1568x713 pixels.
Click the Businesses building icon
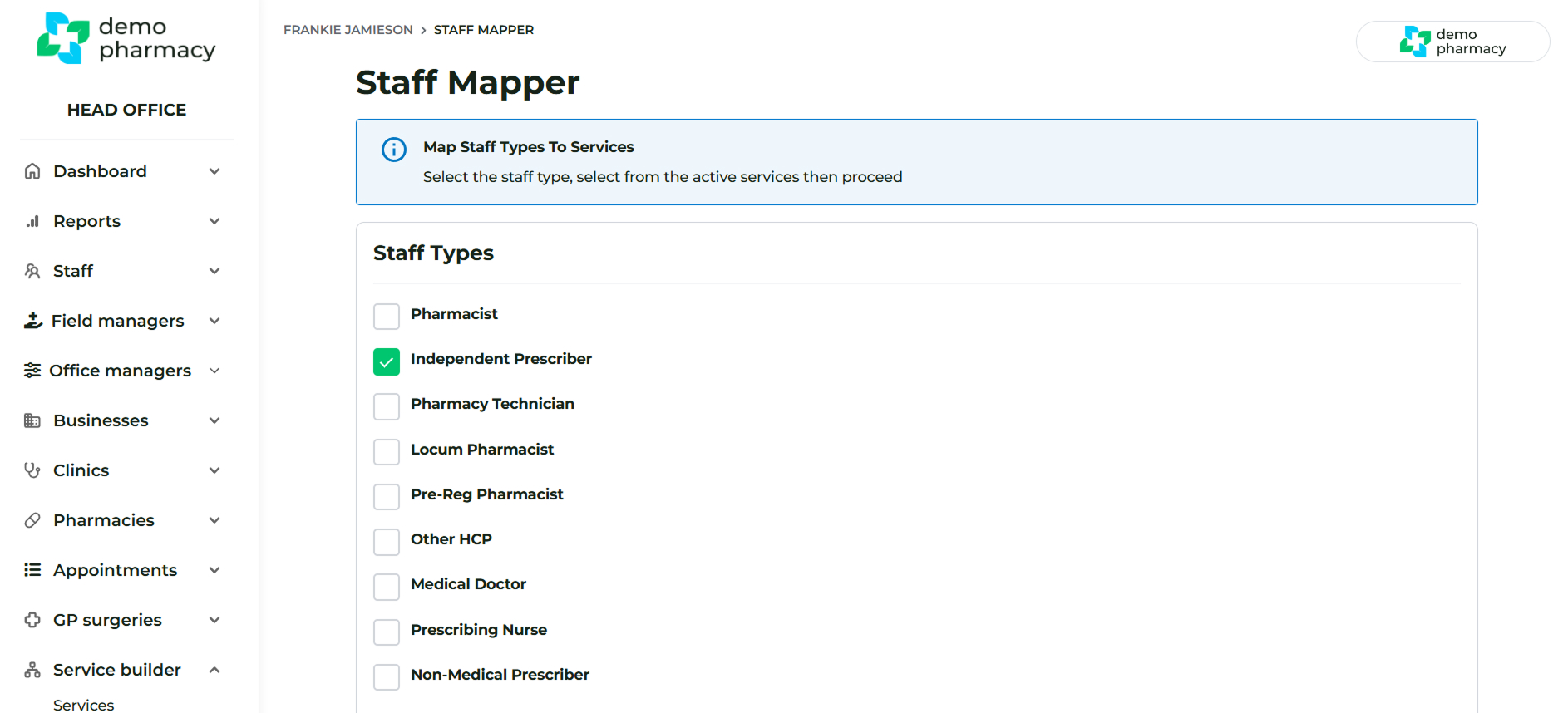click(32, 420)
